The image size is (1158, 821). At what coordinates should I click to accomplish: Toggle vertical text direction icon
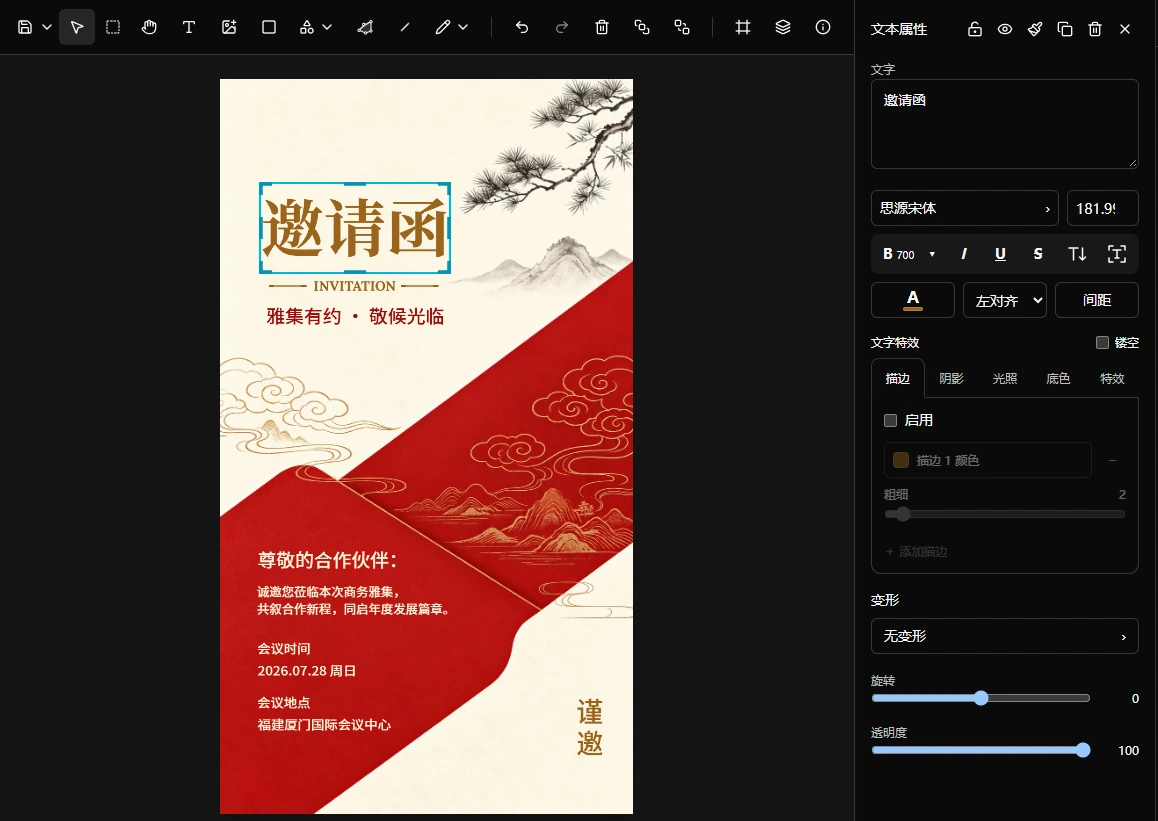pyautogui.click(x=1077, y=254)
